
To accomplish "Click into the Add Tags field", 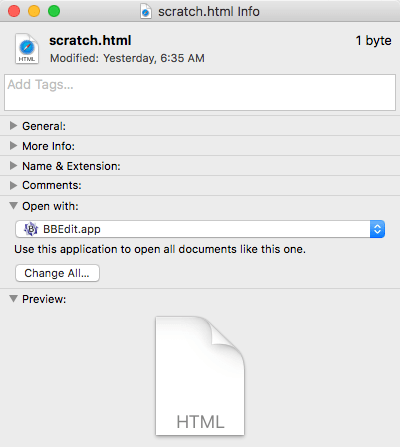I will point(200,93).
